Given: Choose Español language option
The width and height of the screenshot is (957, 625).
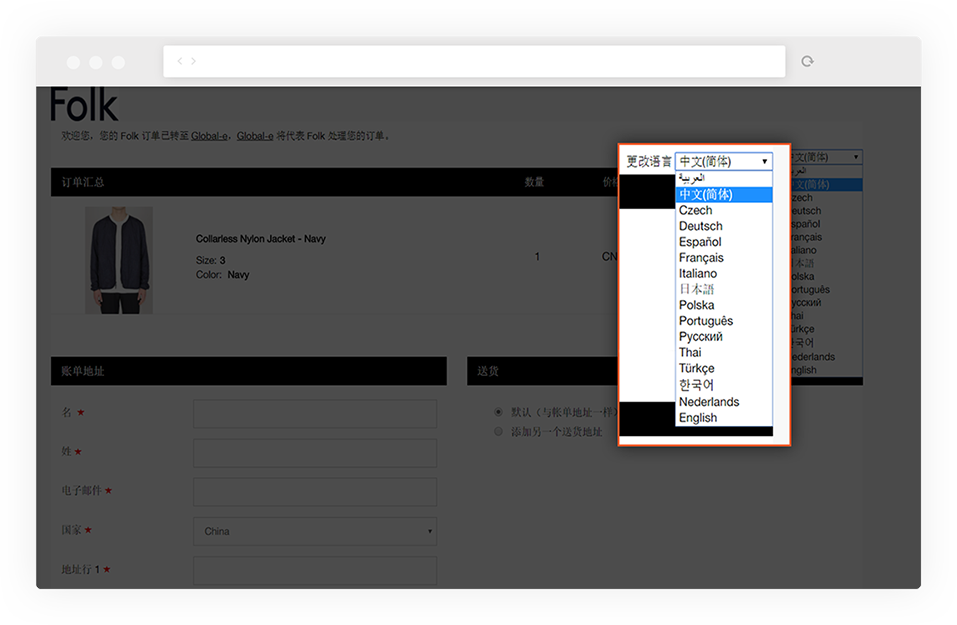Looking at the screenshot, I should [x=724, y=242].
